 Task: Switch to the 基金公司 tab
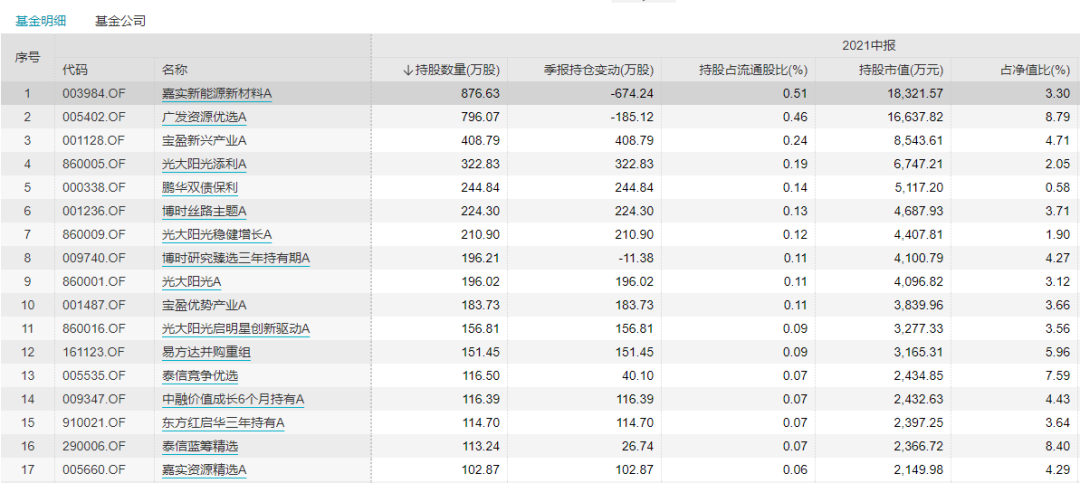(120, 20)
